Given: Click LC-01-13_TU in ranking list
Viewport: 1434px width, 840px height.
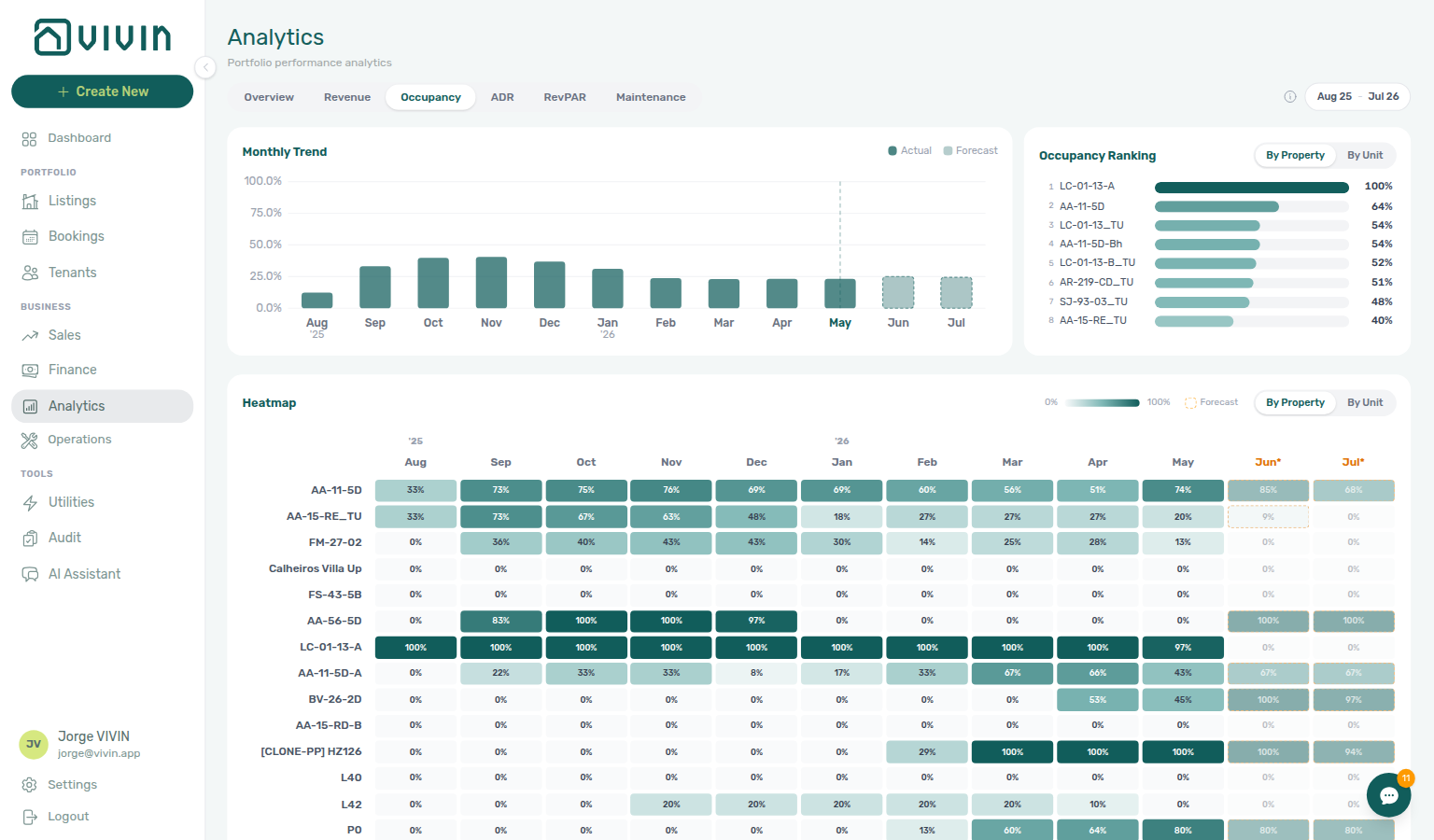Looking at the screenshot, I should click(x=1091, y=225).
